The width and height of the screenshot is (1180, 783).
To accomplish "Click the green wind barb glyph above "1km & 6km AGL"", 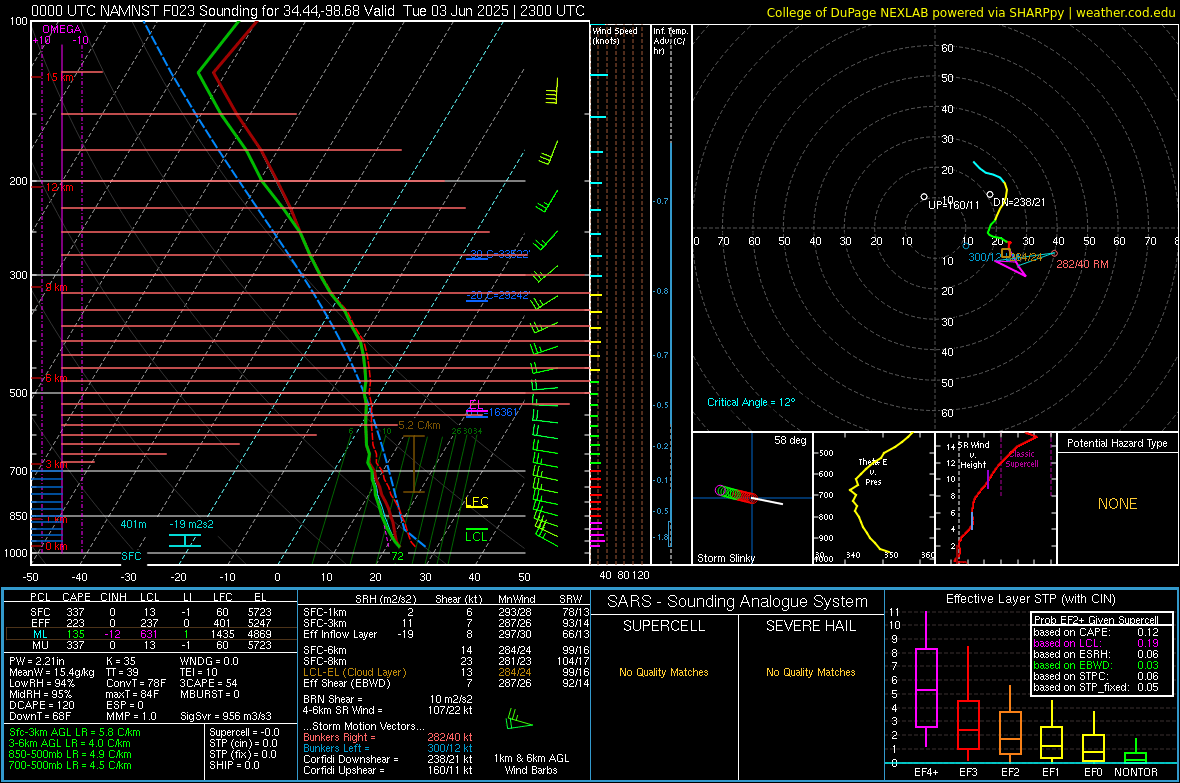I will tap(518, 721).
